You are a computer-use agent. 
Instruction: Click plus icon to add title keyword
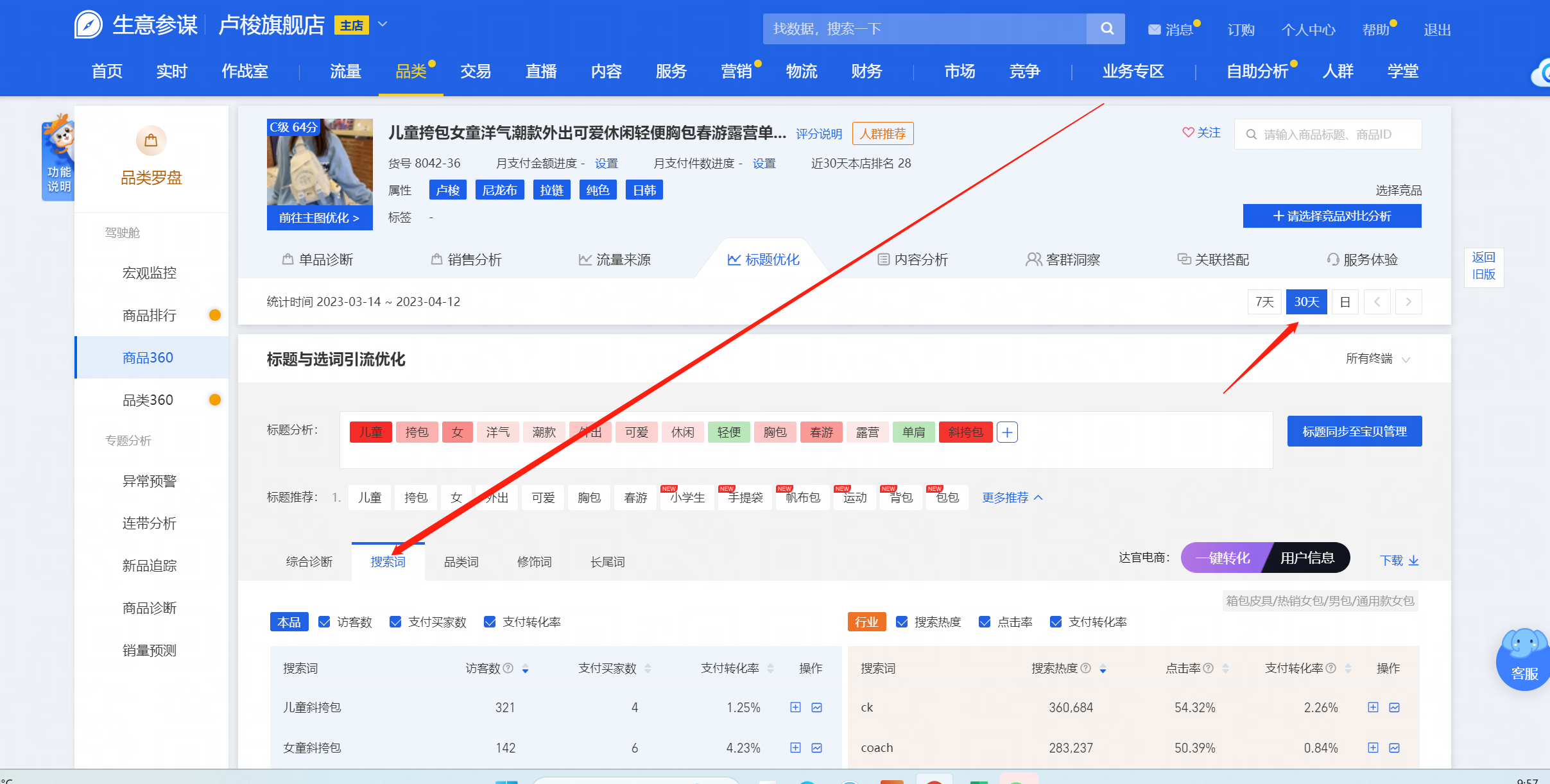[1007, 432]
